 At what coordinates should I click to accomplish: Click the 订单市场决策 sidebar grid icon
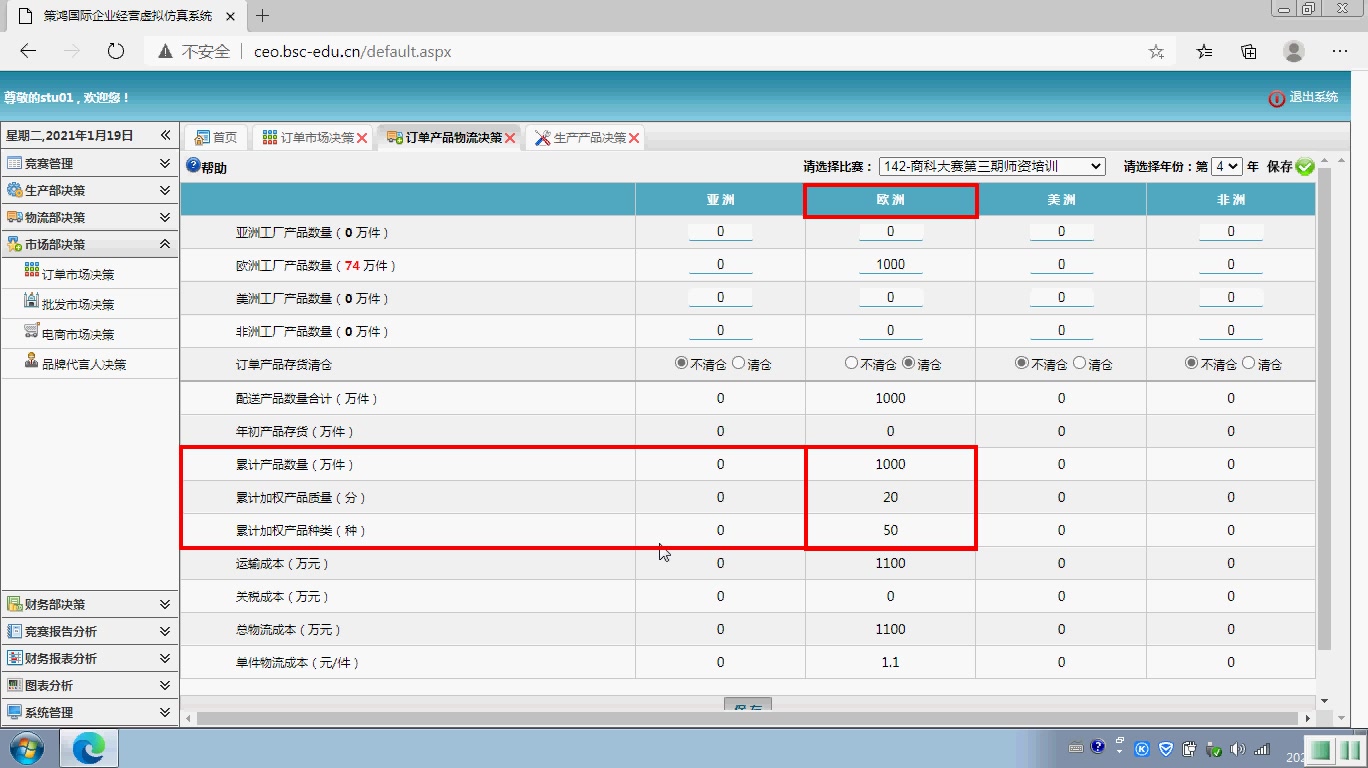click(x=32, y=272)
